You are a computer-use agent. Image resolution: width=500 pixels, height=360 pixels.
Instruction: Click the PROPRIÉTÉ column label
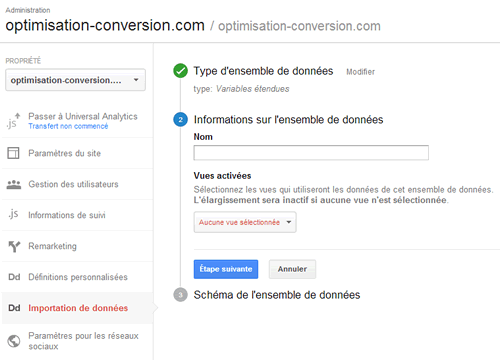pyautogui.click(x=23, y=61)
